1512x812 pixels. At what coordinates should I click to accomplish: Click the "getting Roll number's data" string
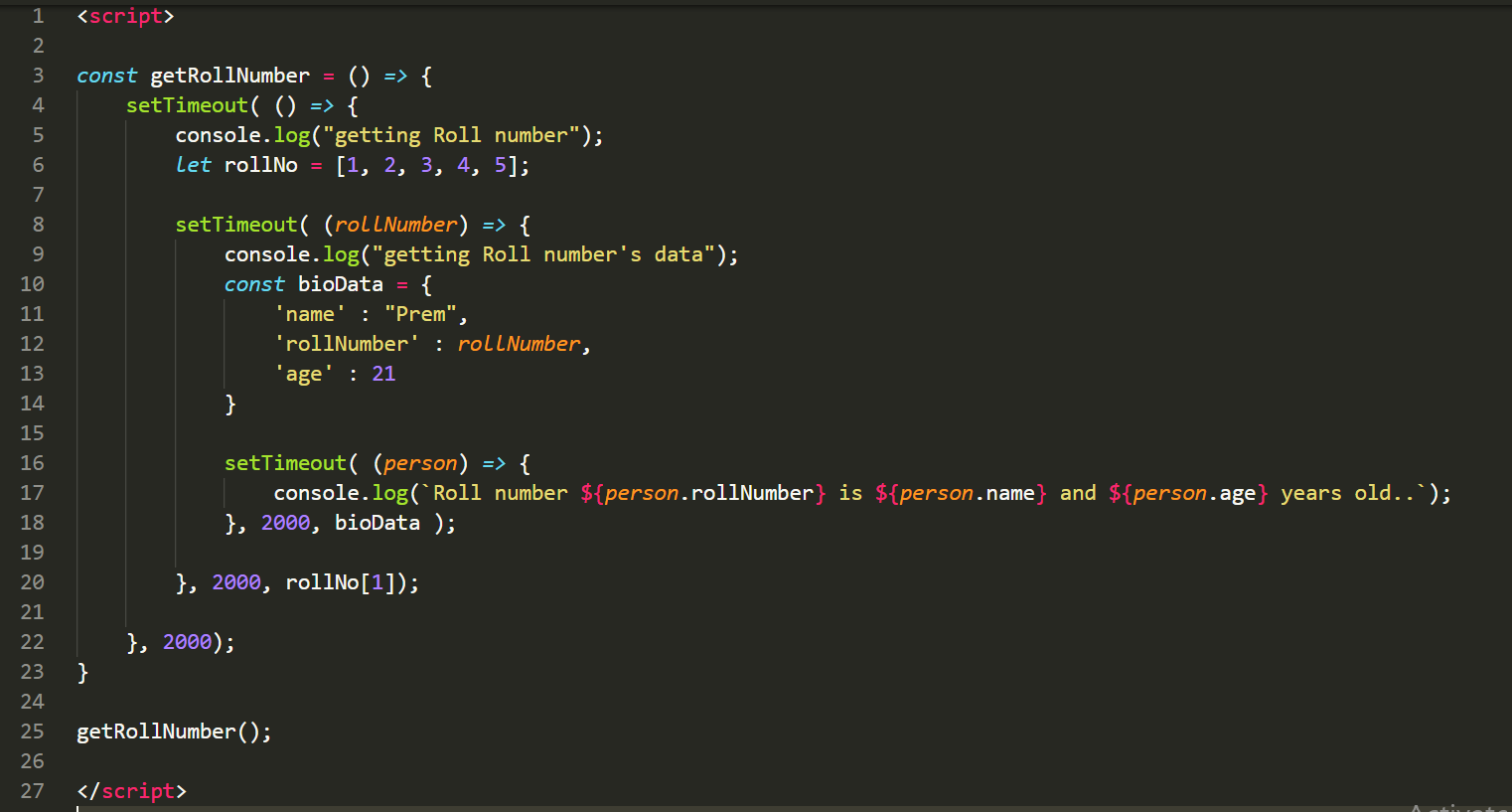pyautogui.click(x=543, y=254)
